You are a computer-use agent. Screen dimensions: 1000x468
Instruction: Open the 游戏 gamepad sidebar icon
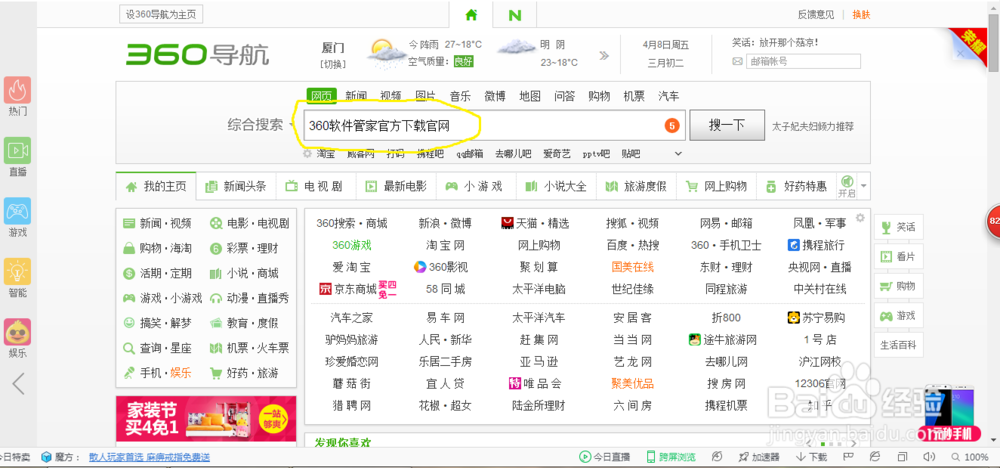(18, 211)
